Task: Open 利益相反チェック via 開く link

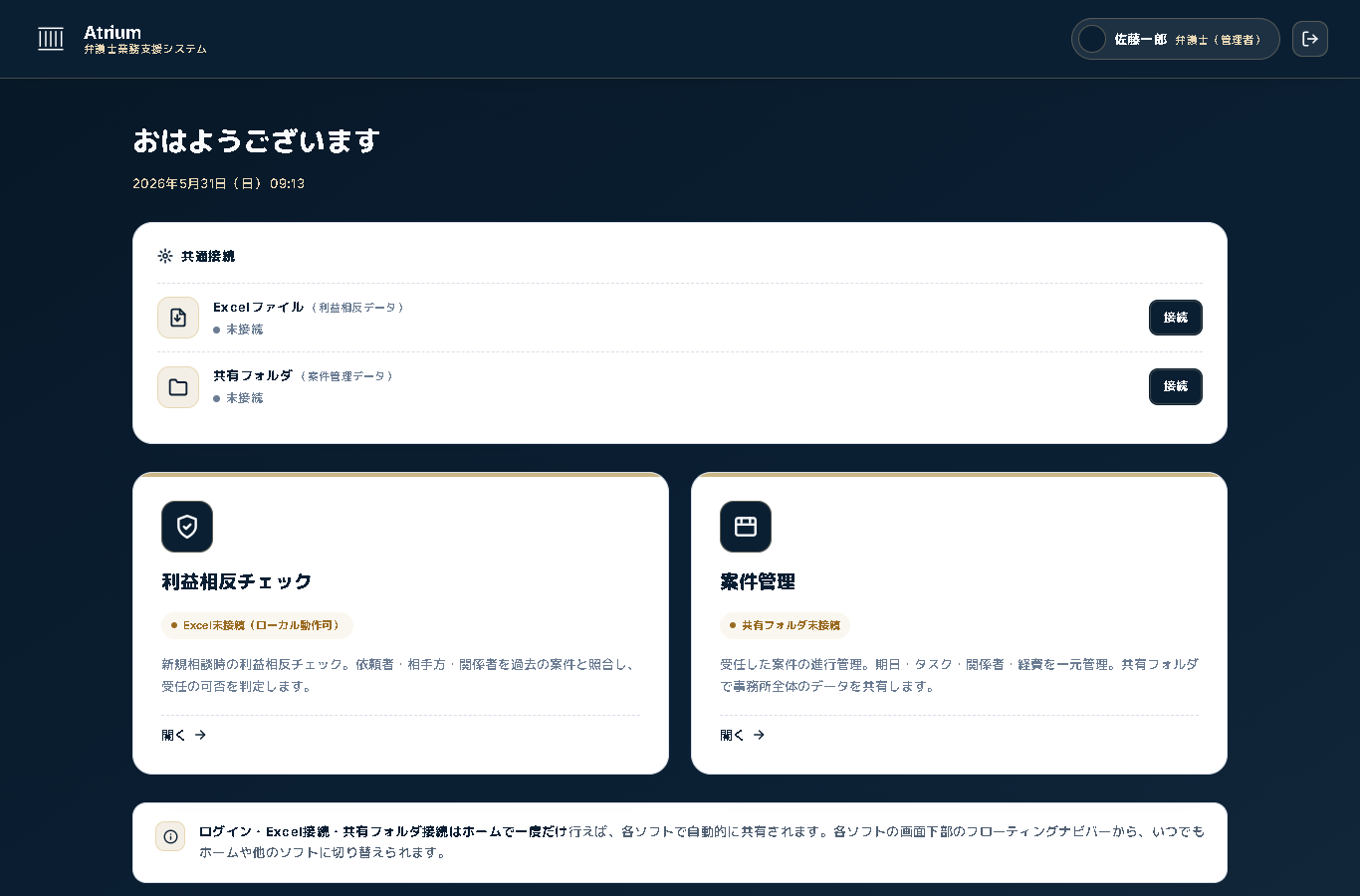Action: coord(184,735)
